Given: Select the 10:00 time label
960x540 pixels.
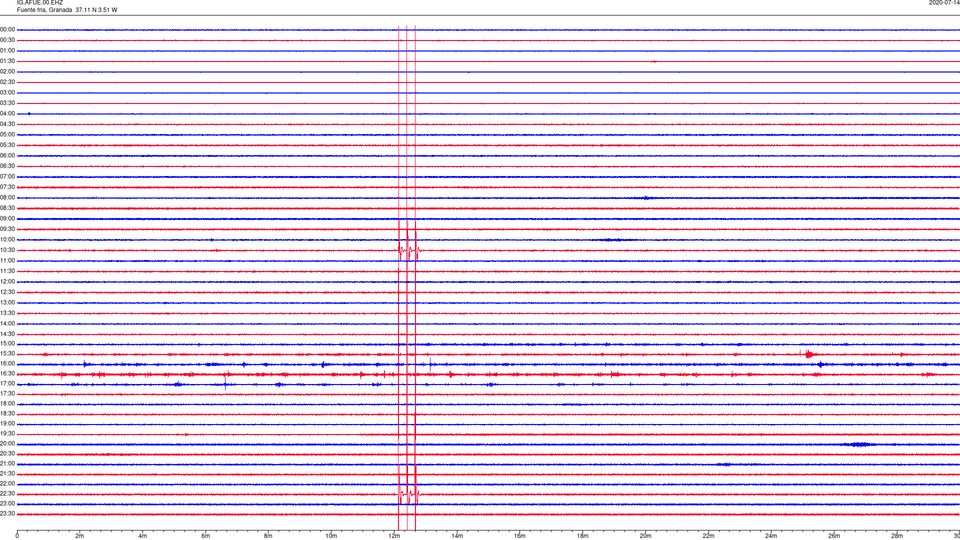Looking at the screenshot, I should [7, 239].
